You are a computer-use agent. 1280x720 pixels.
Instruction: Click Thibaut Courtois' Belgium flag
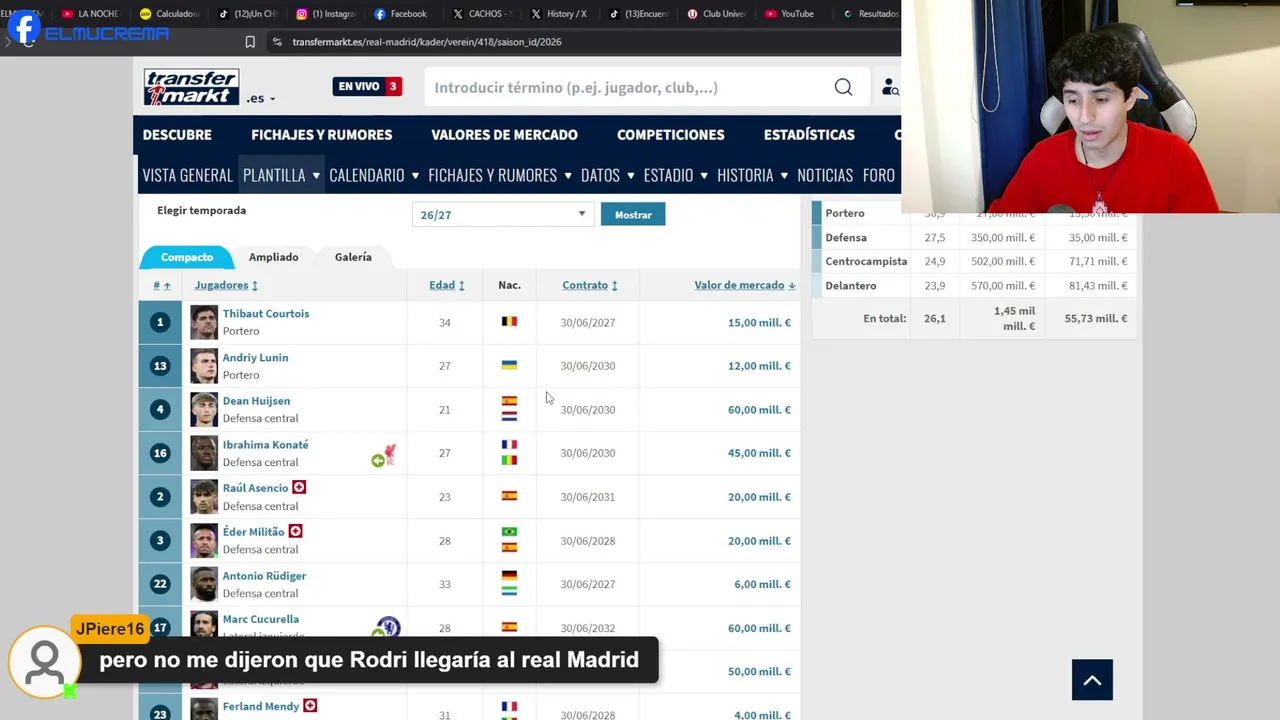click(509, 322)
